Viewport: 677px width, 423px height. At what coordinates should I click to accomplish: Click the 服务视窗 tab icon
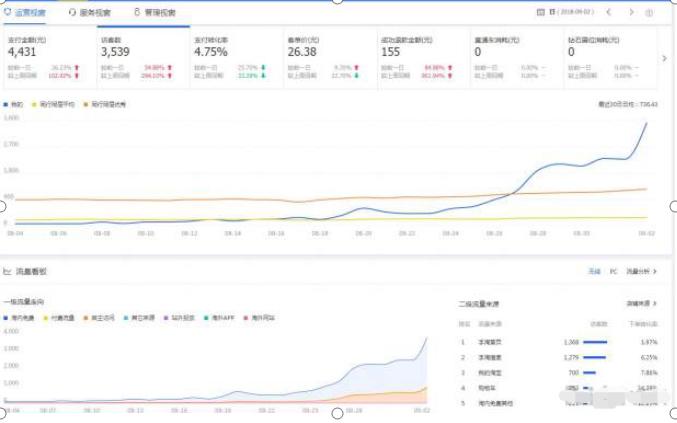[x=72, y=13]
